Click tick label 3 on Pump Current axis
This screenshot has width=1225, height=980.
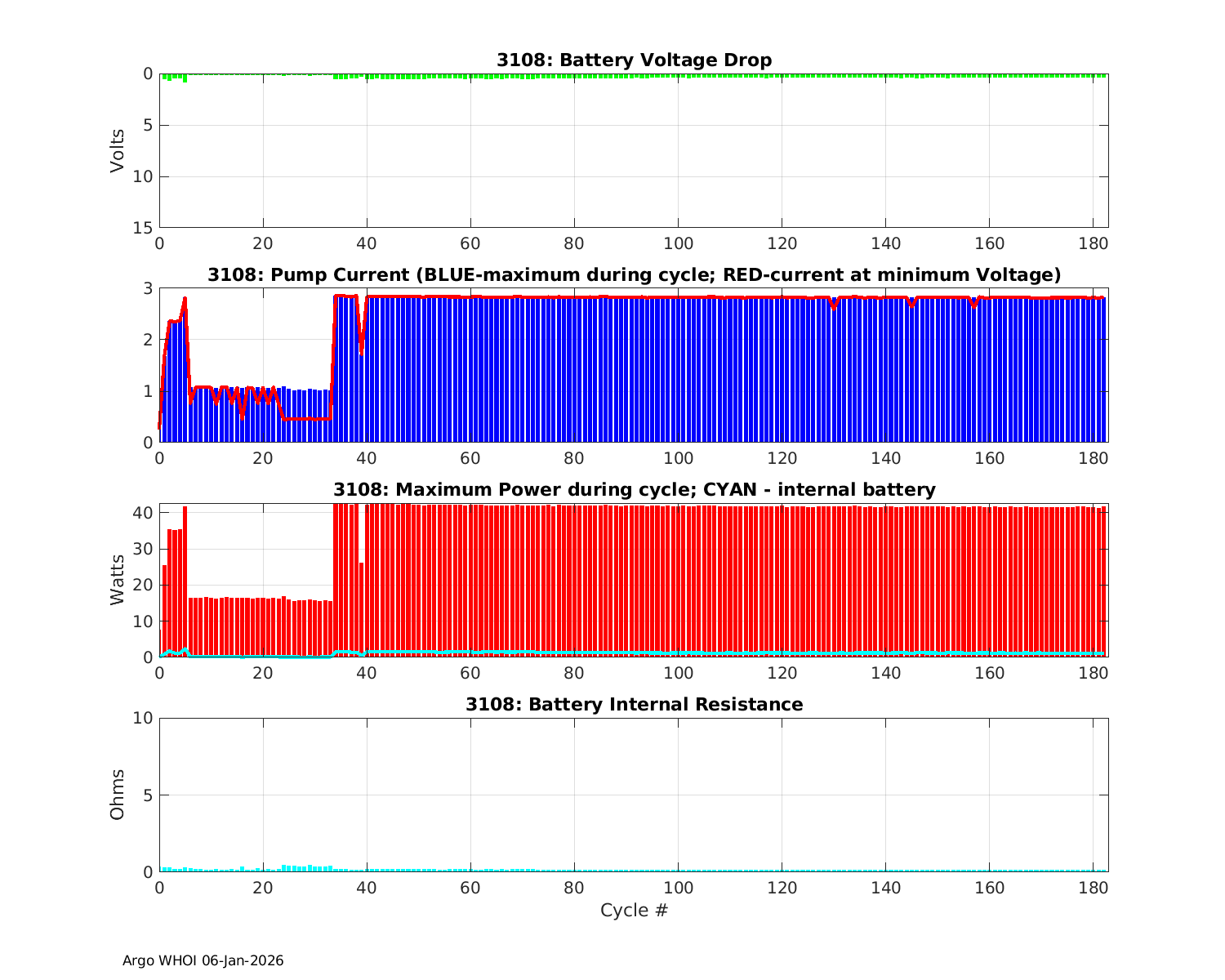point(148,288)
